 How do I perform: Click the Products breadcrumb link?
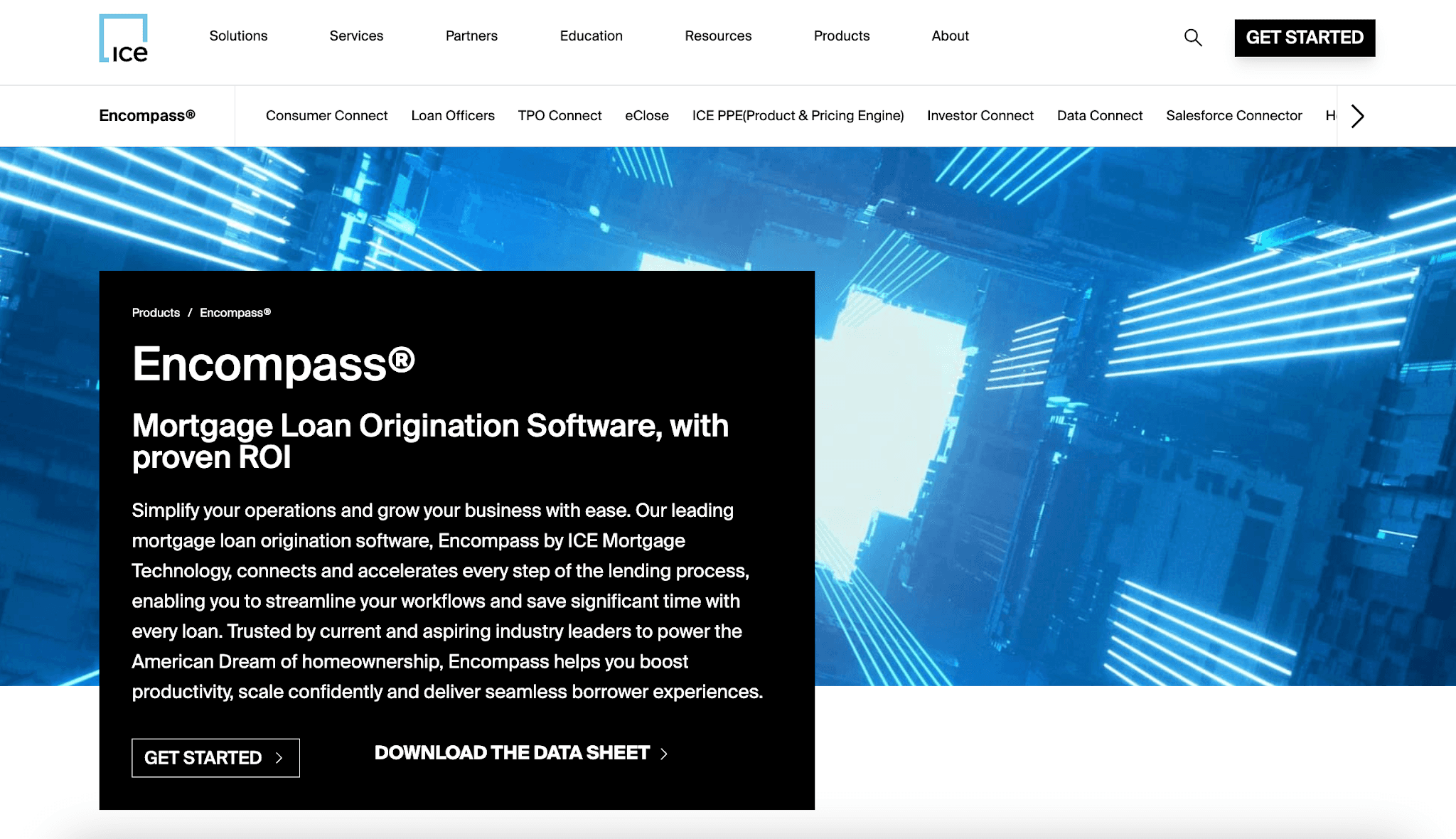coord(156,313)
